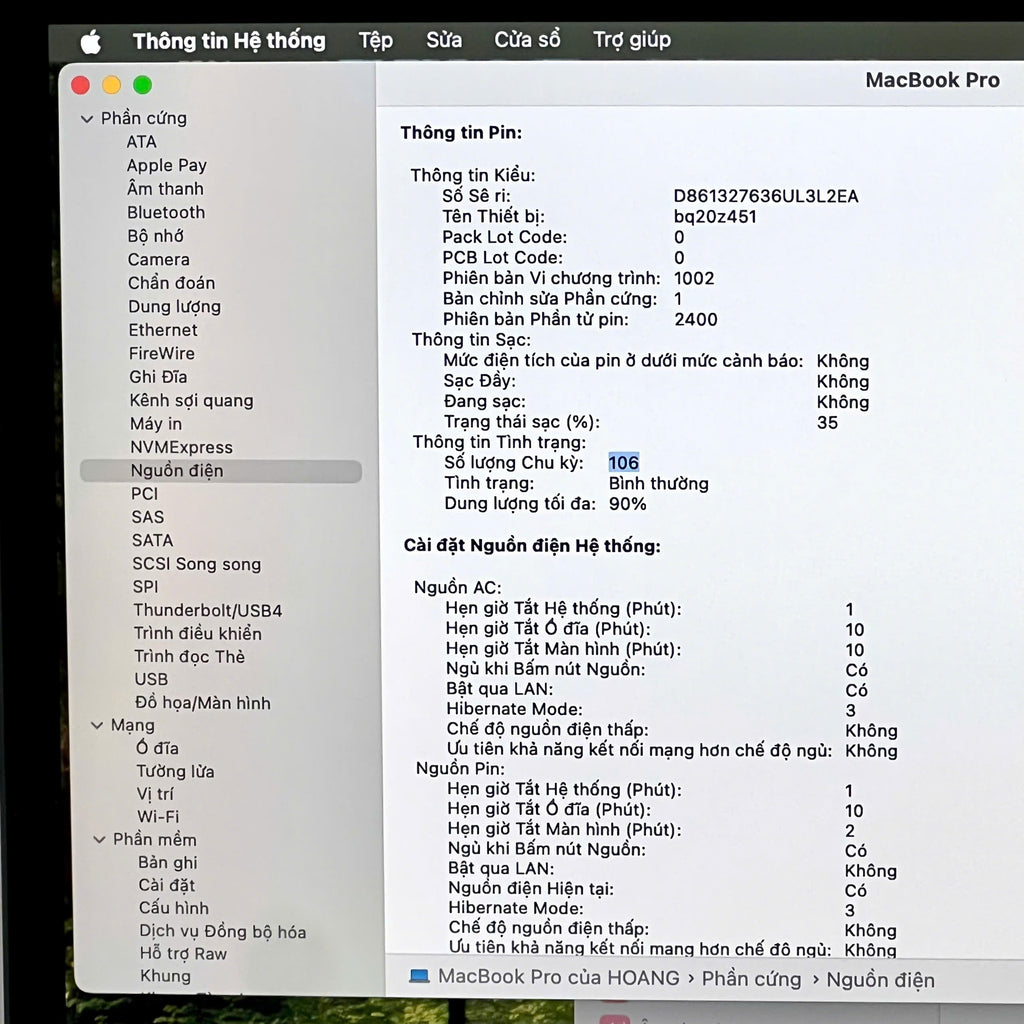The width and height of the screenshot is (1024, 1024).
Task: Click Nguồn điện in the path bar
Action: click(x=880, y=980)
